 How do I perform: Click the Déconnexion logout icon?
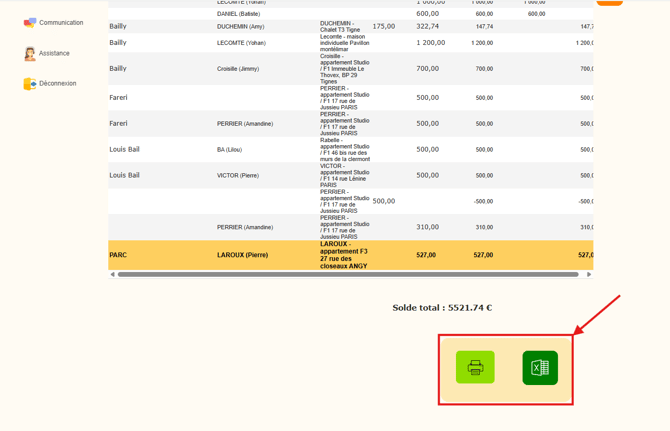coord(29,84)
